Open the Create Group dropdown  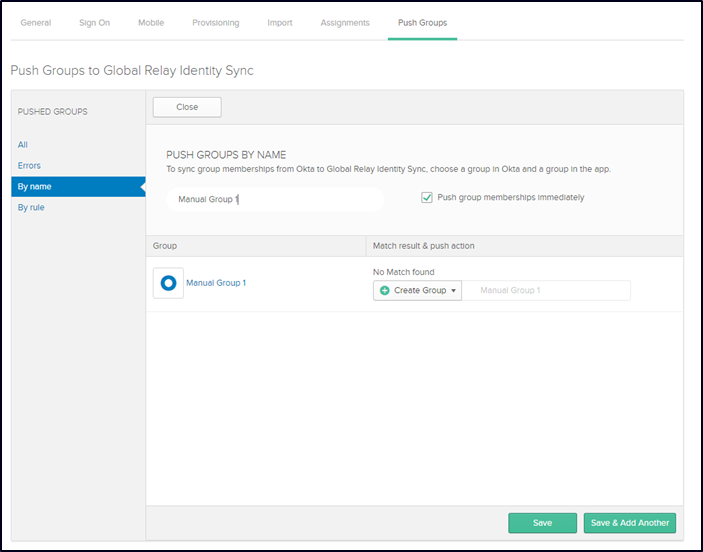click(x=417, y=291)
